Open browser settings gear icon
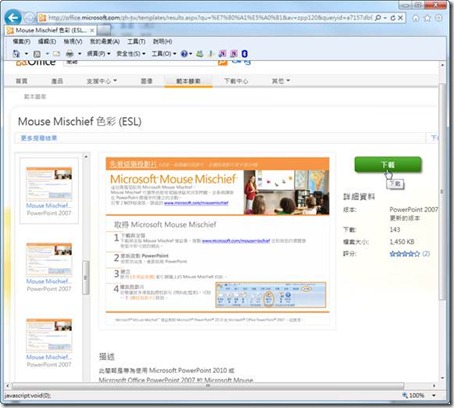 [439, 18]
